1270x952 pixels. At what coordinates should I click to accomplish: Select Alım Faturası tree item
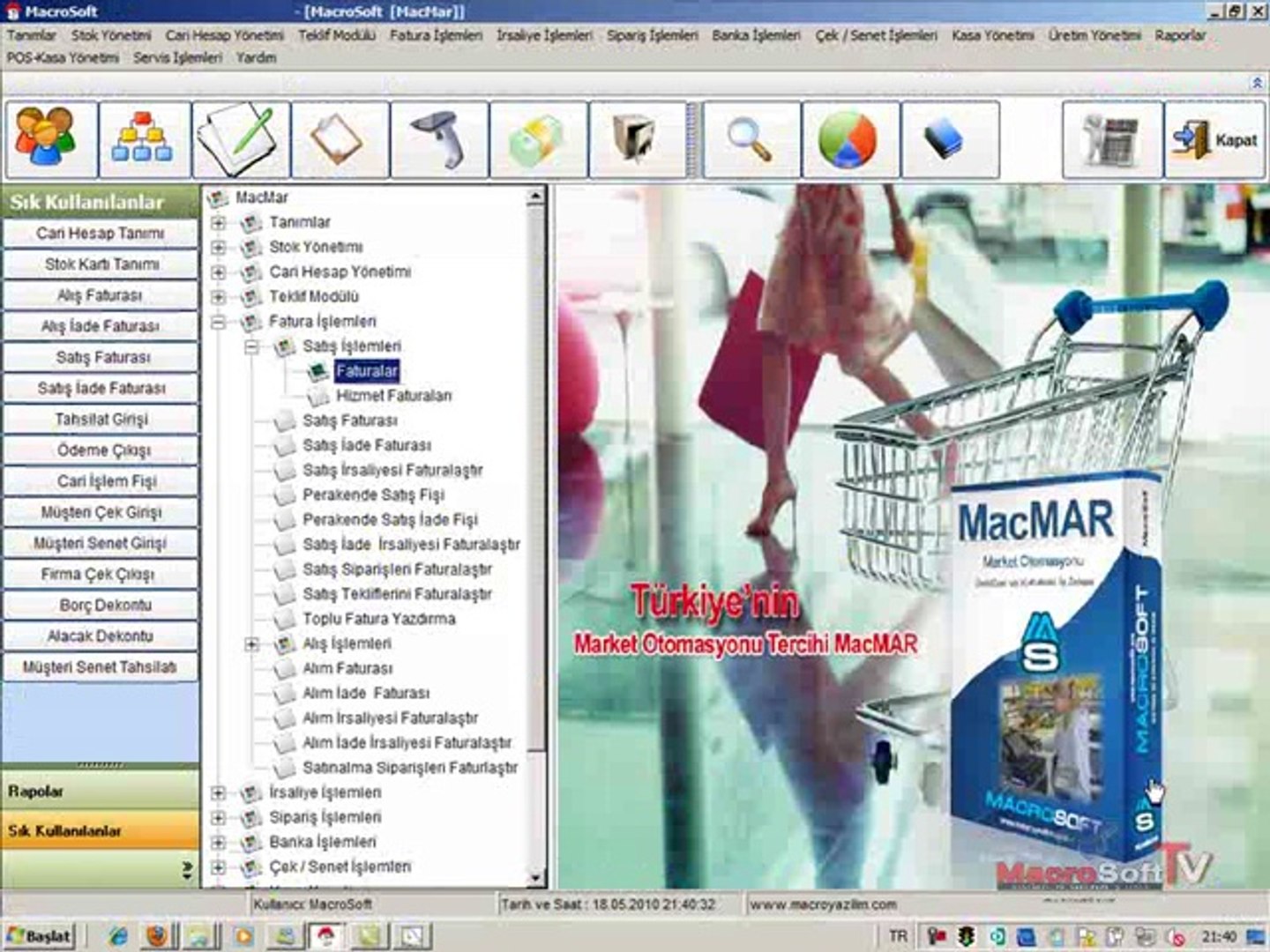[x=347, y=669]
